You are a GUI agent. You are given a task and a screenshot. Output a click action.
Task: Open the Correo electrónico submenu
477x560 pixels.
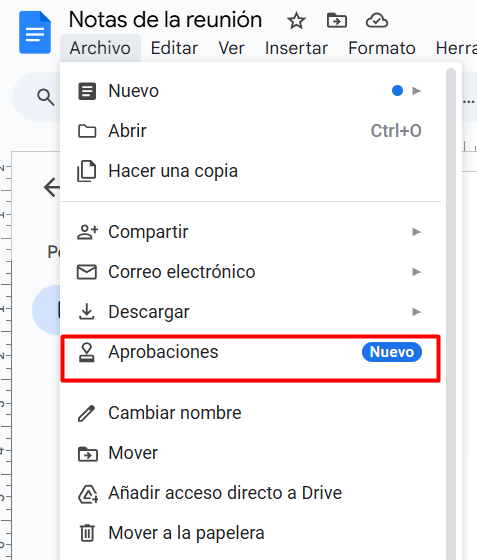coord(250,272)
